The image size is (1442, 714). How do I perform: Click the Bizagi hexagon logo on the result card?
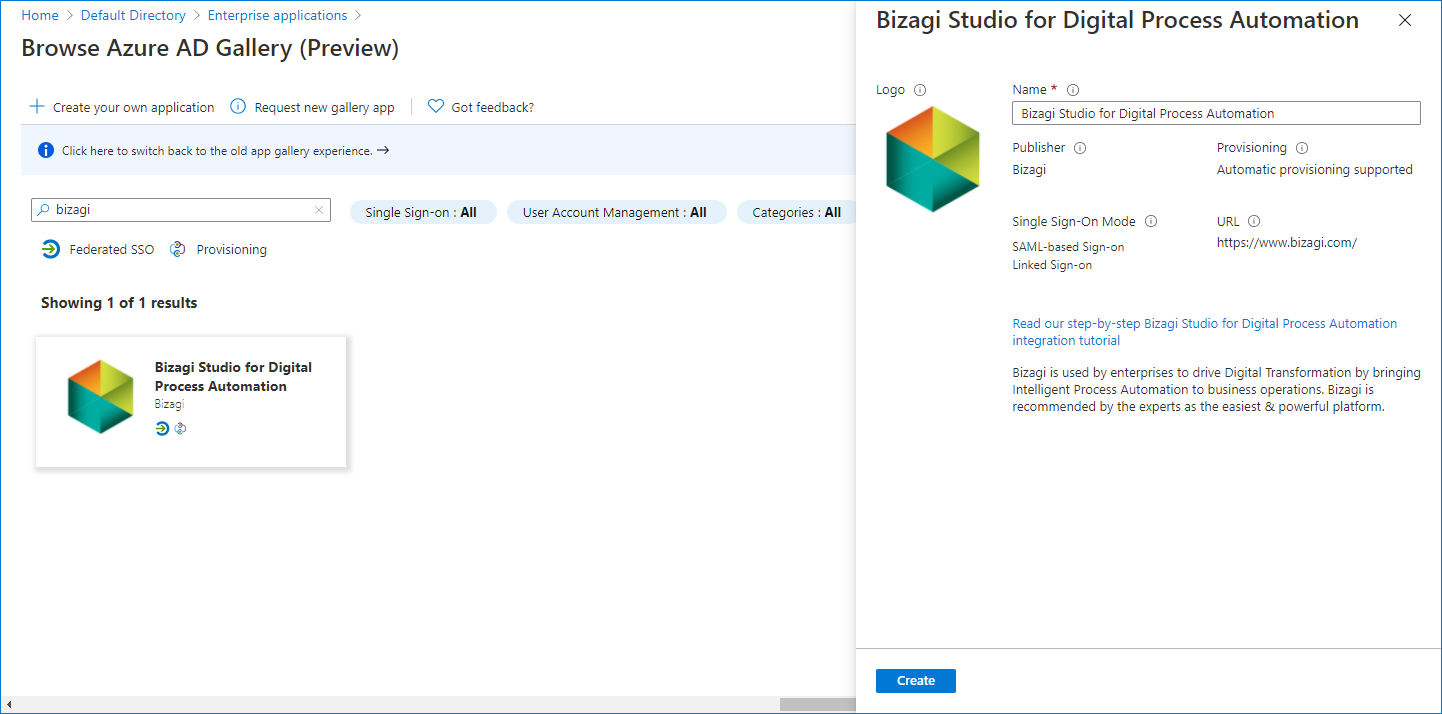pos(101,396)
